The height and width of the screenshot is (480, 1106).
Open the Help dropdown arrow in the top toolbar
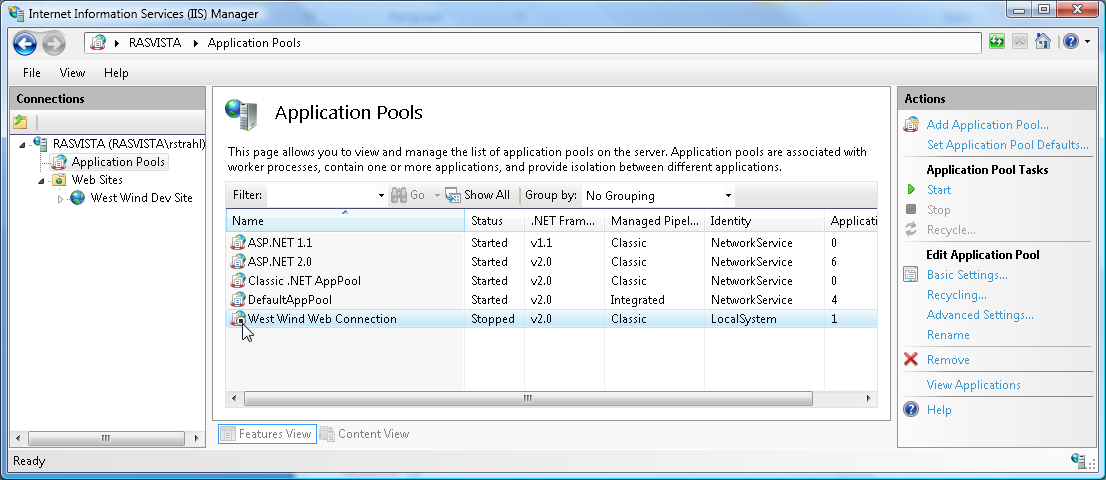coord(1086,42)
